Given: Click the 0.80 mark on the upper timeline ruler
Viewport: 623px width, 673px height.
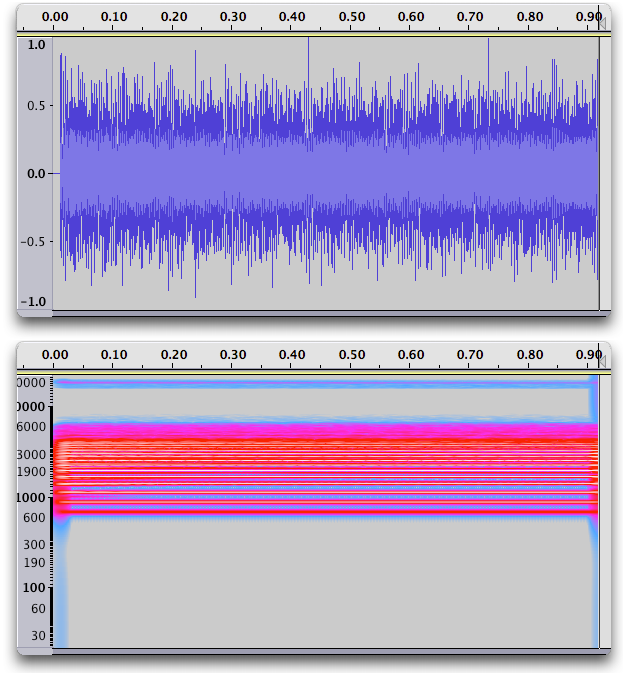Looking at the screenshot, I should pyautogui.click(x=530, y=17).
